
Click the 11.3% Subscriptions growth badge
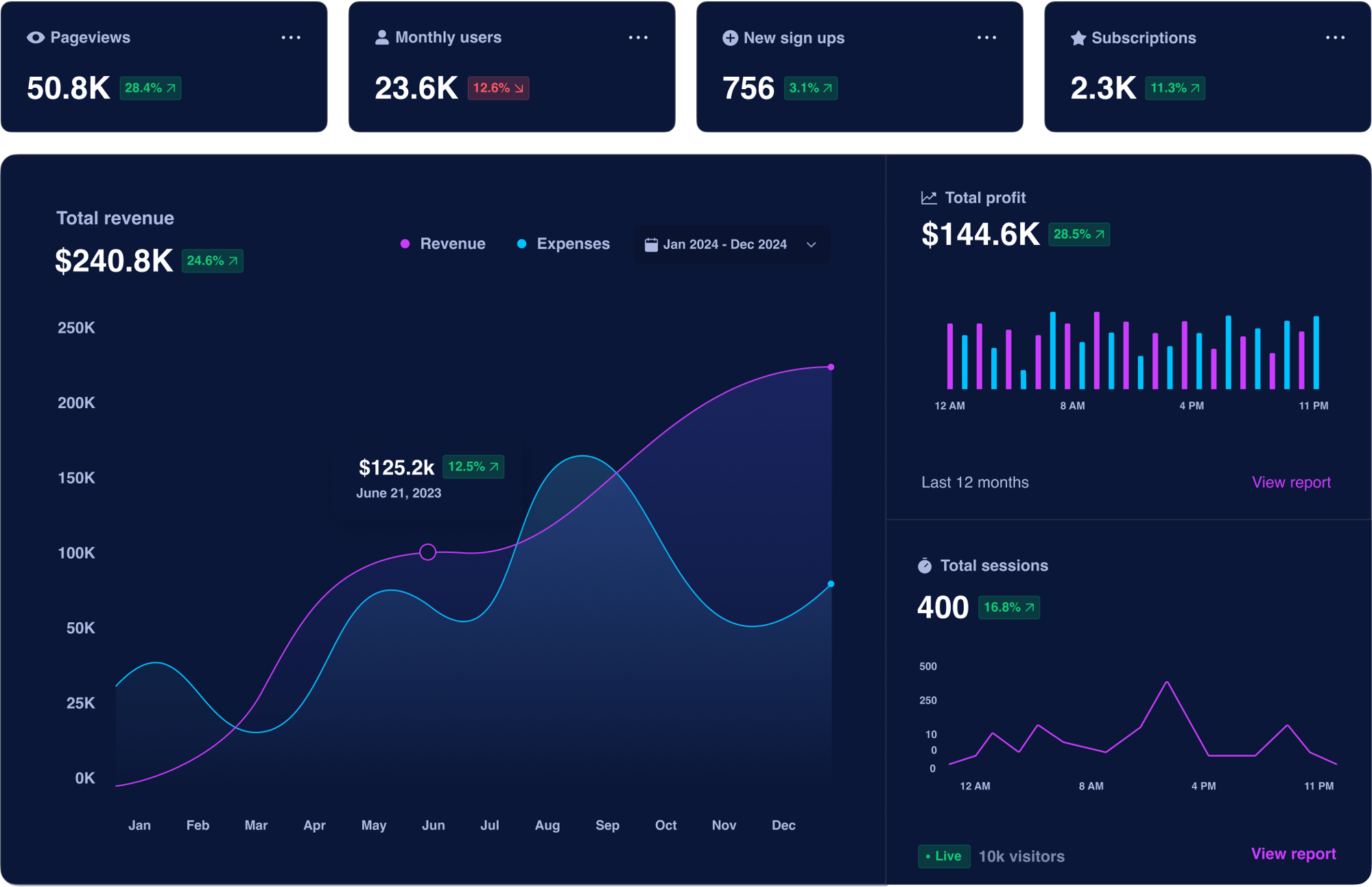point(1175,88)
